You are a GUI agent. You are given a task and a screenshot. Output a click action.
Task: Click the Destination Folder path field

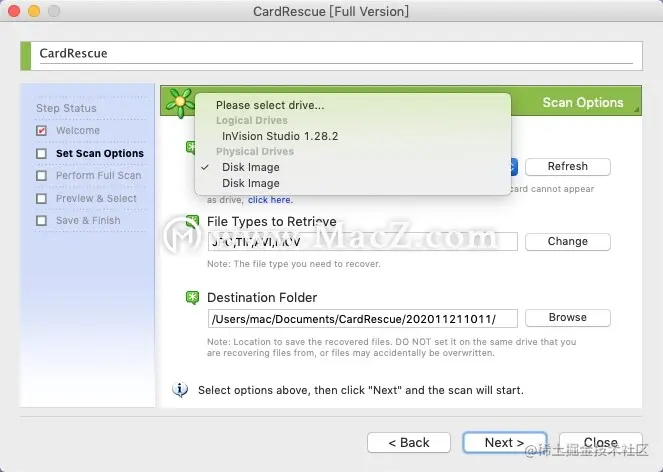pyautogui.click(x=362, y=318)
